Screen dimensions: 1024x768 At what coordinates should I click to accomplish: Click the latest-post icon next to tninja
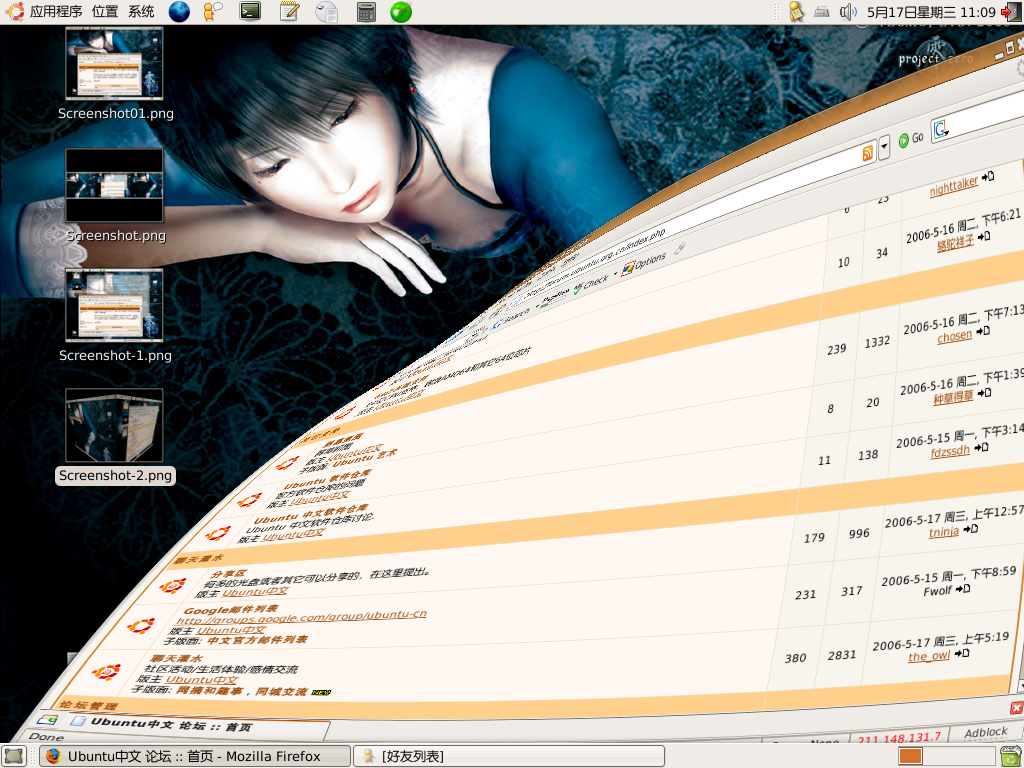click(x=970, y=529)
